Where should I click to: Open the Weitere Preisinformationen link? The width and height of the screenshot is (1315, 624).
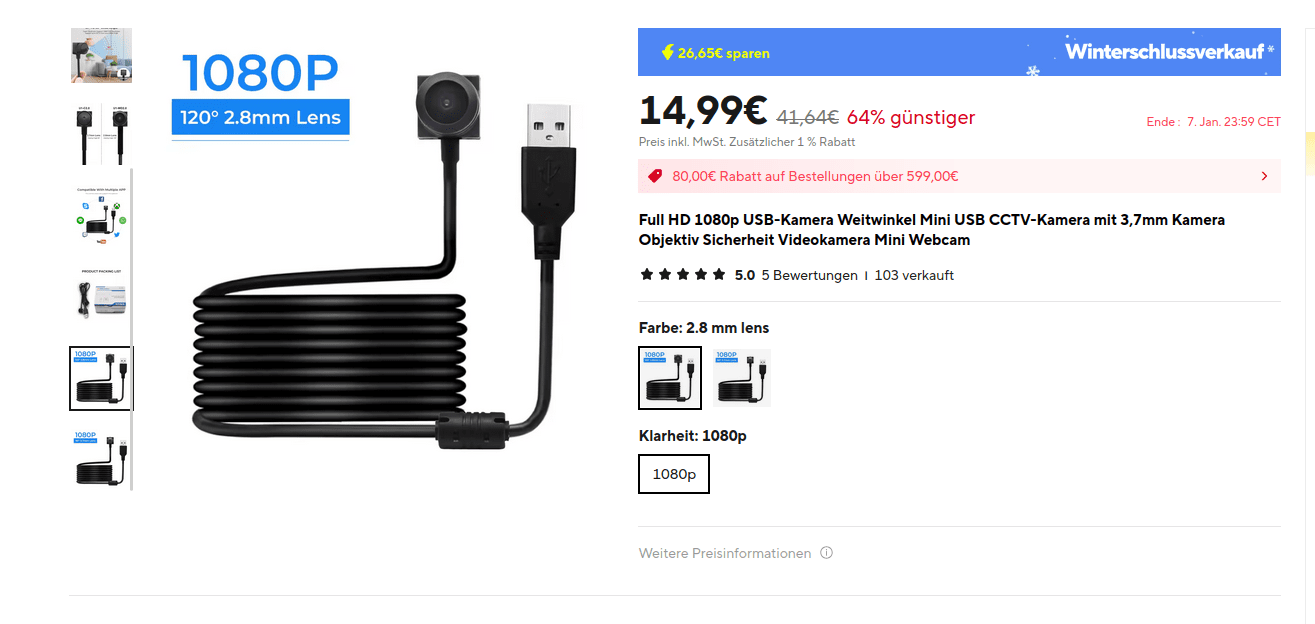pos(725,553)
